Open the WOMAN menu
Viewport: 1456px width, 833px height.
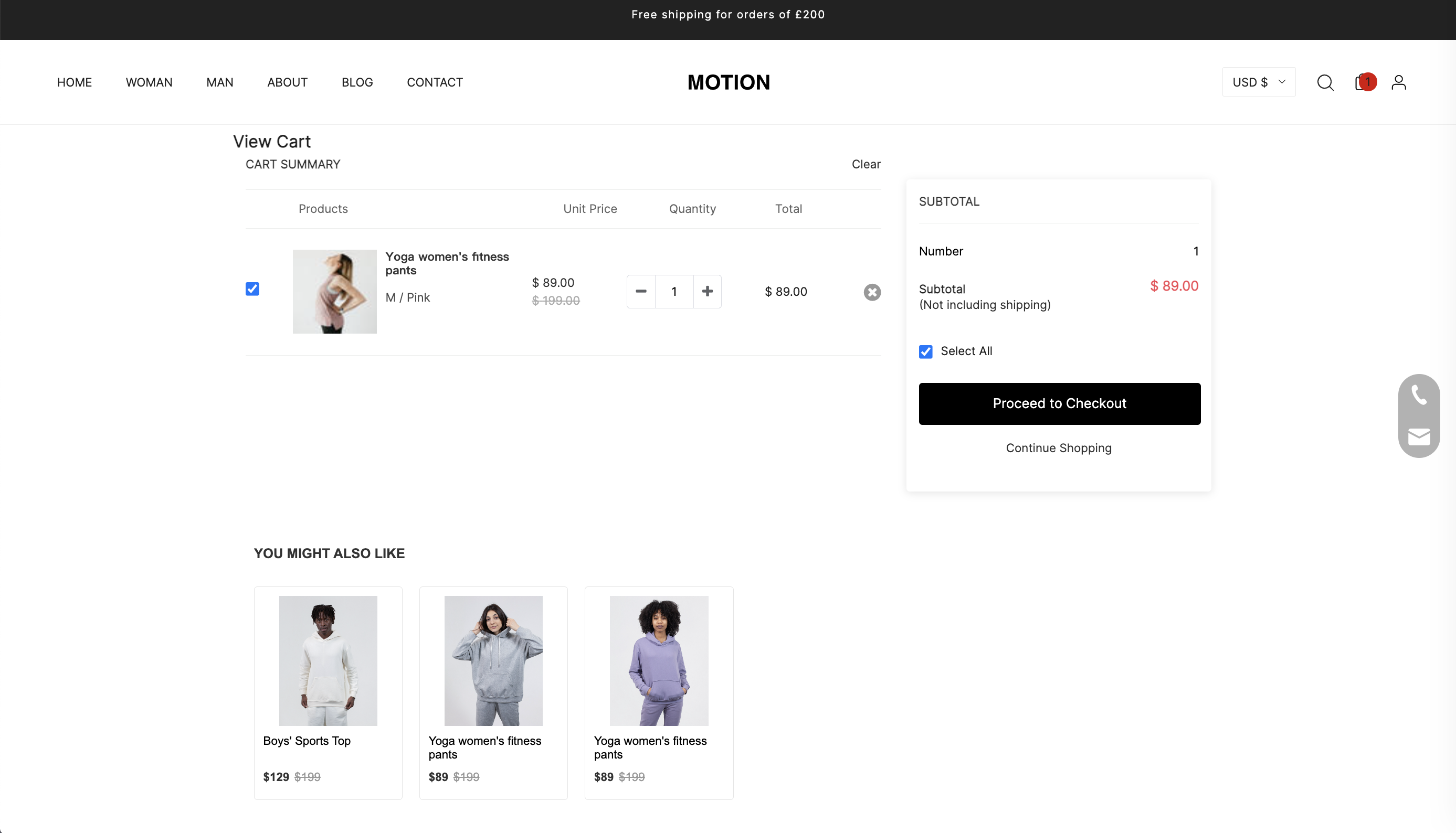[x=149, y=82]
